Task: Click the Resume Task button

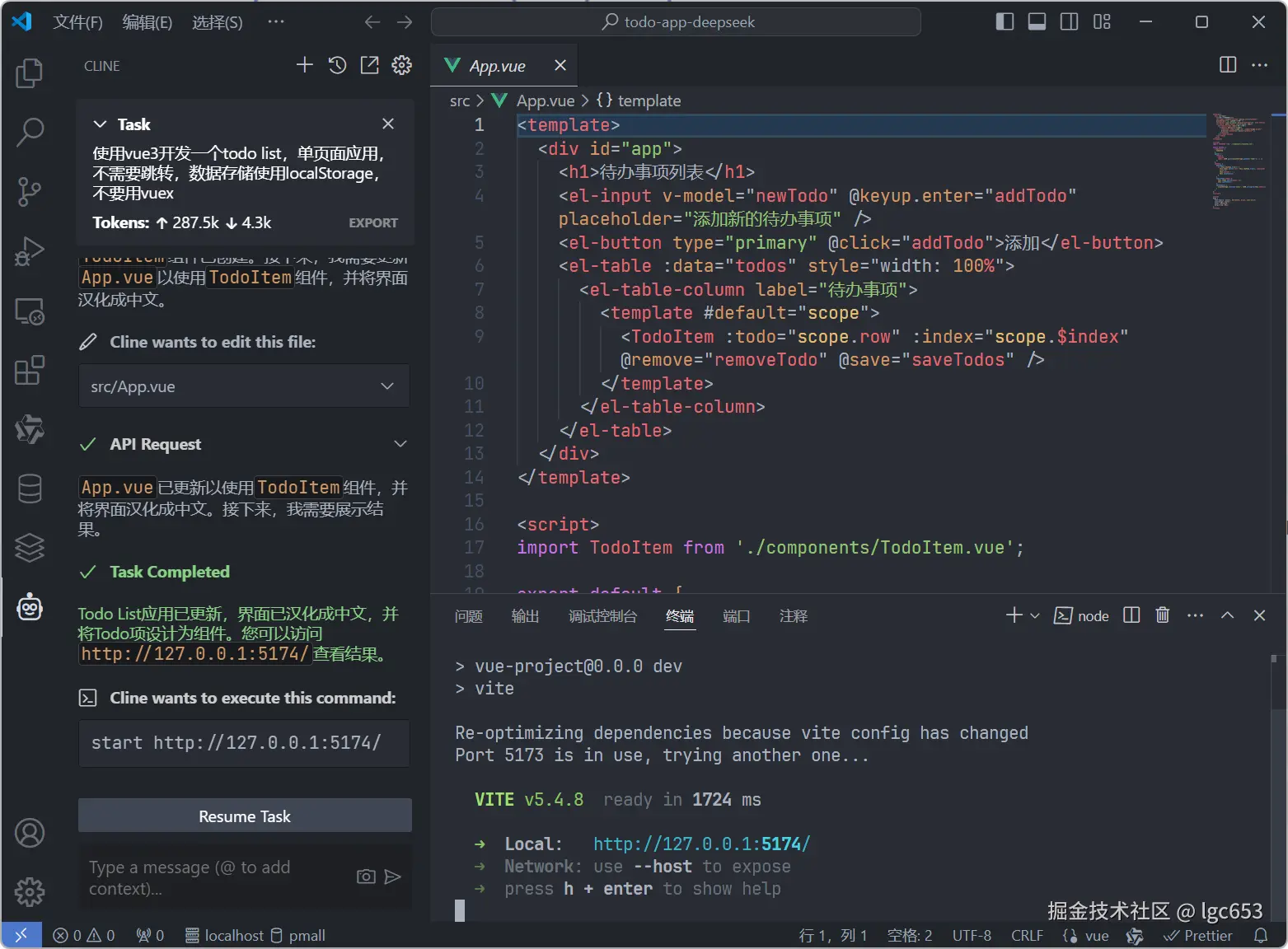Action: point(245,816)
